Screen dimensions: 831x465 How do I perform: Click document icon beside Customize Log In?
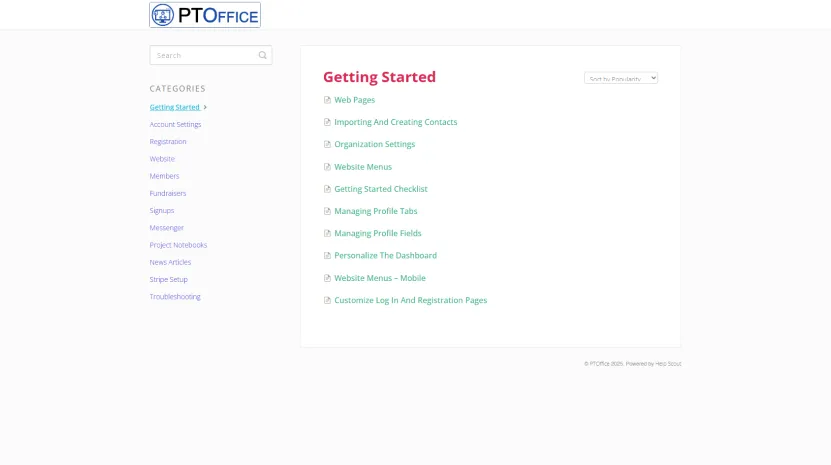coord(327,300)
